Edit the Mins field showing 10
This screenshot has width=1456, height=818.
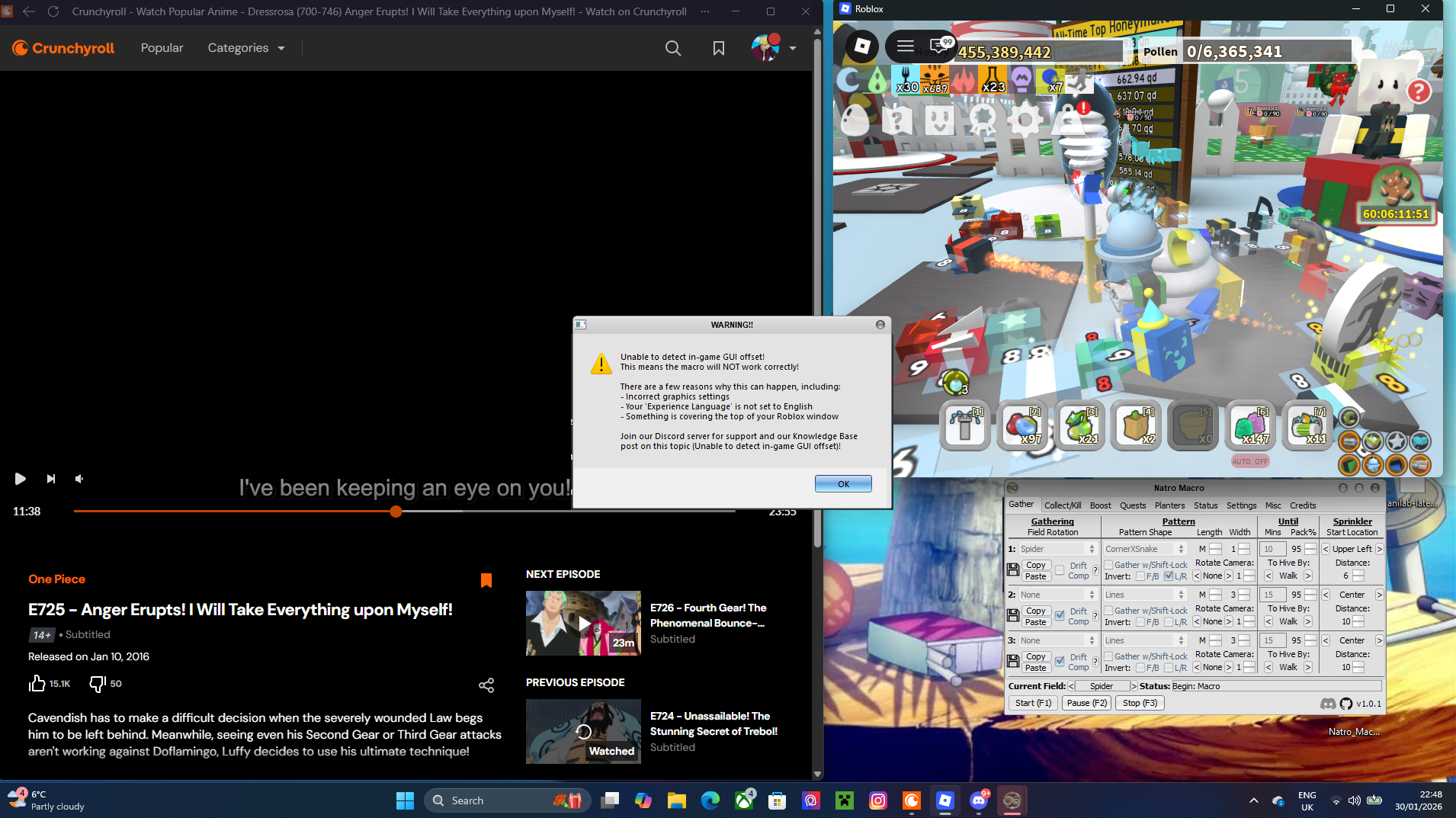[1272, 549]
